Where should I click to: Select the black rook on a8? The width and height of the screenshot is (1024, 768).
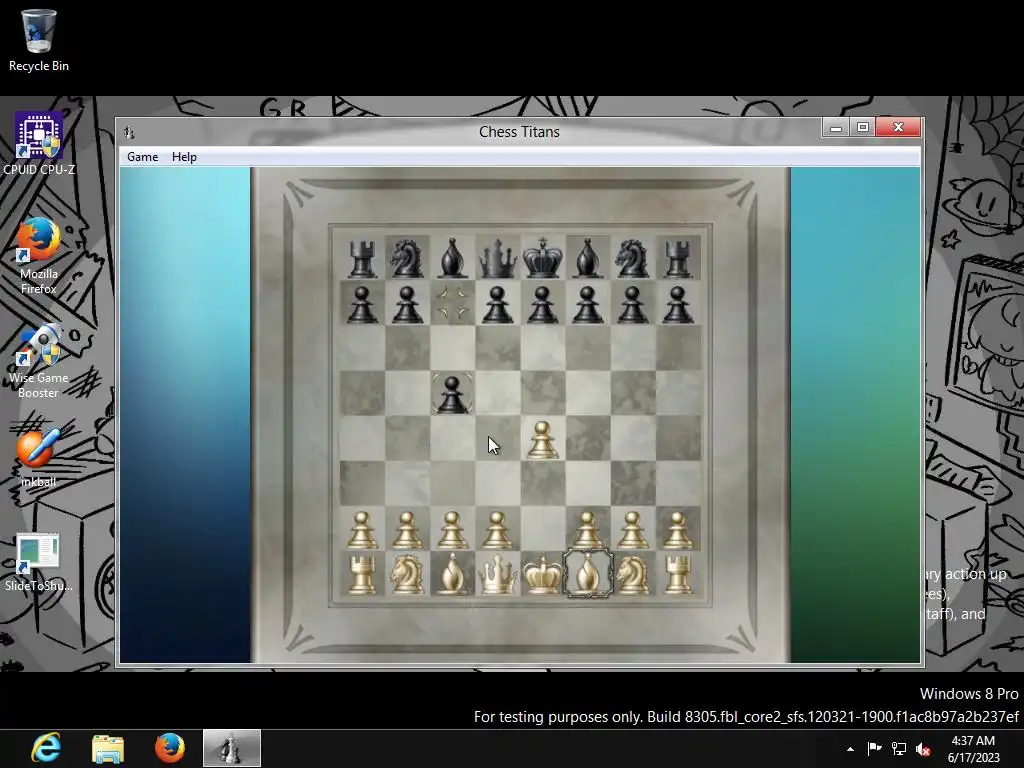click(x=362, y=258)
